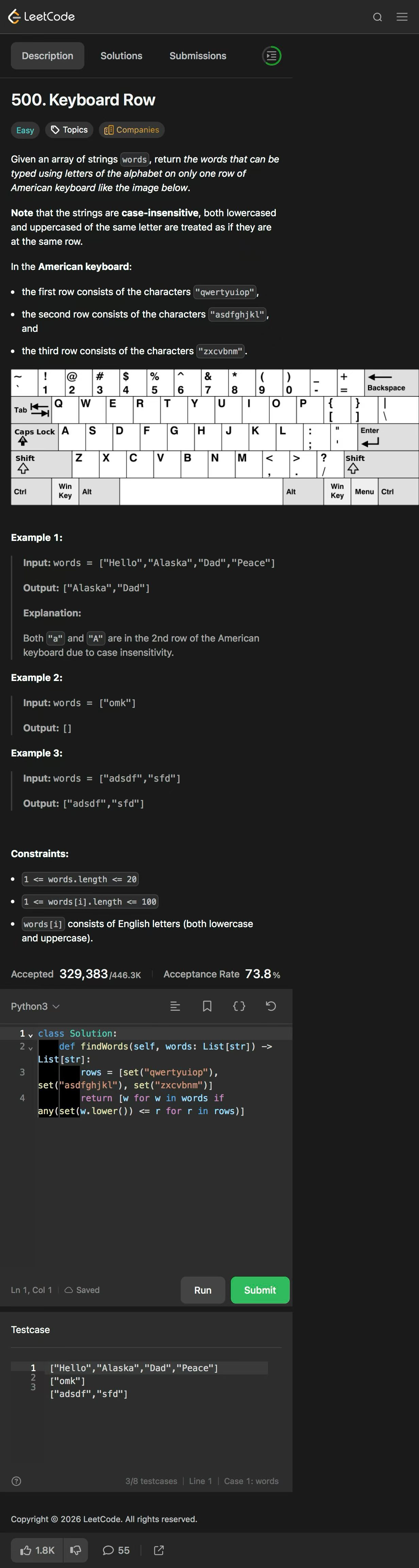Click the green problem list icon
The width and height of the screenshot is (419, 1568).
tap(272, 56)
